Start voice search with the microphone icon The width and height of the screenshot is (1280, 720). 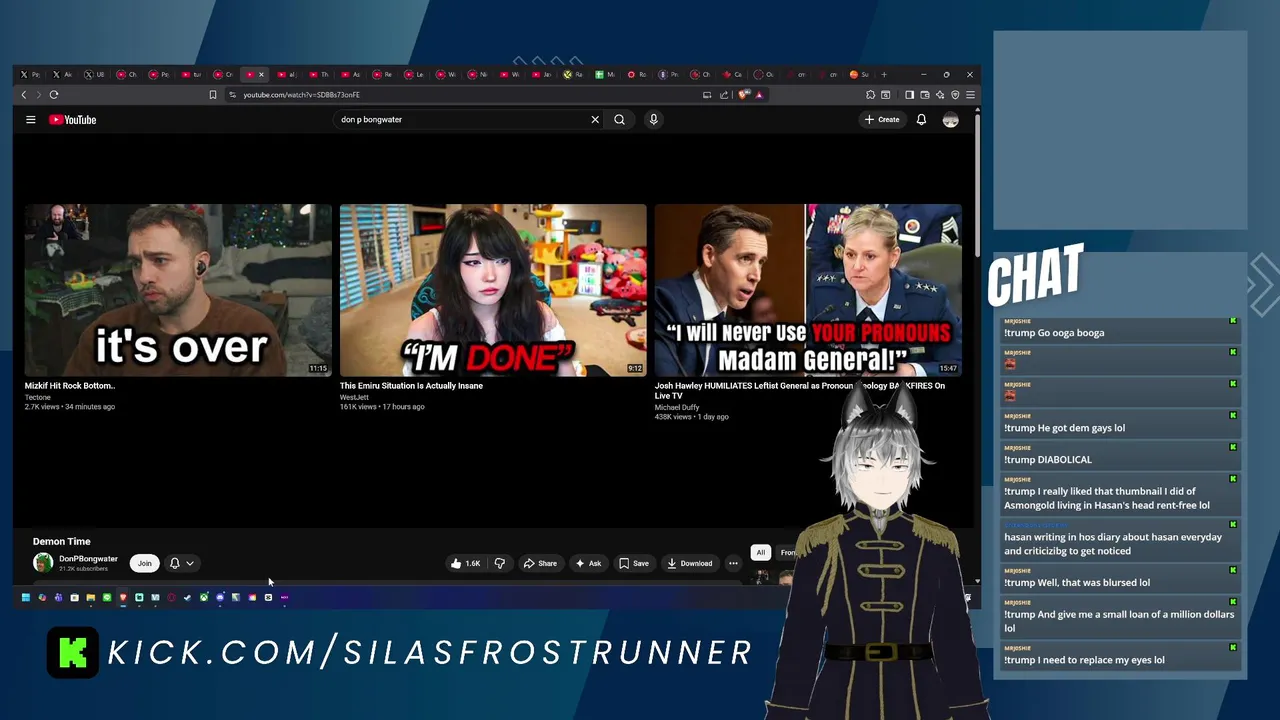(x=653, y=120)
